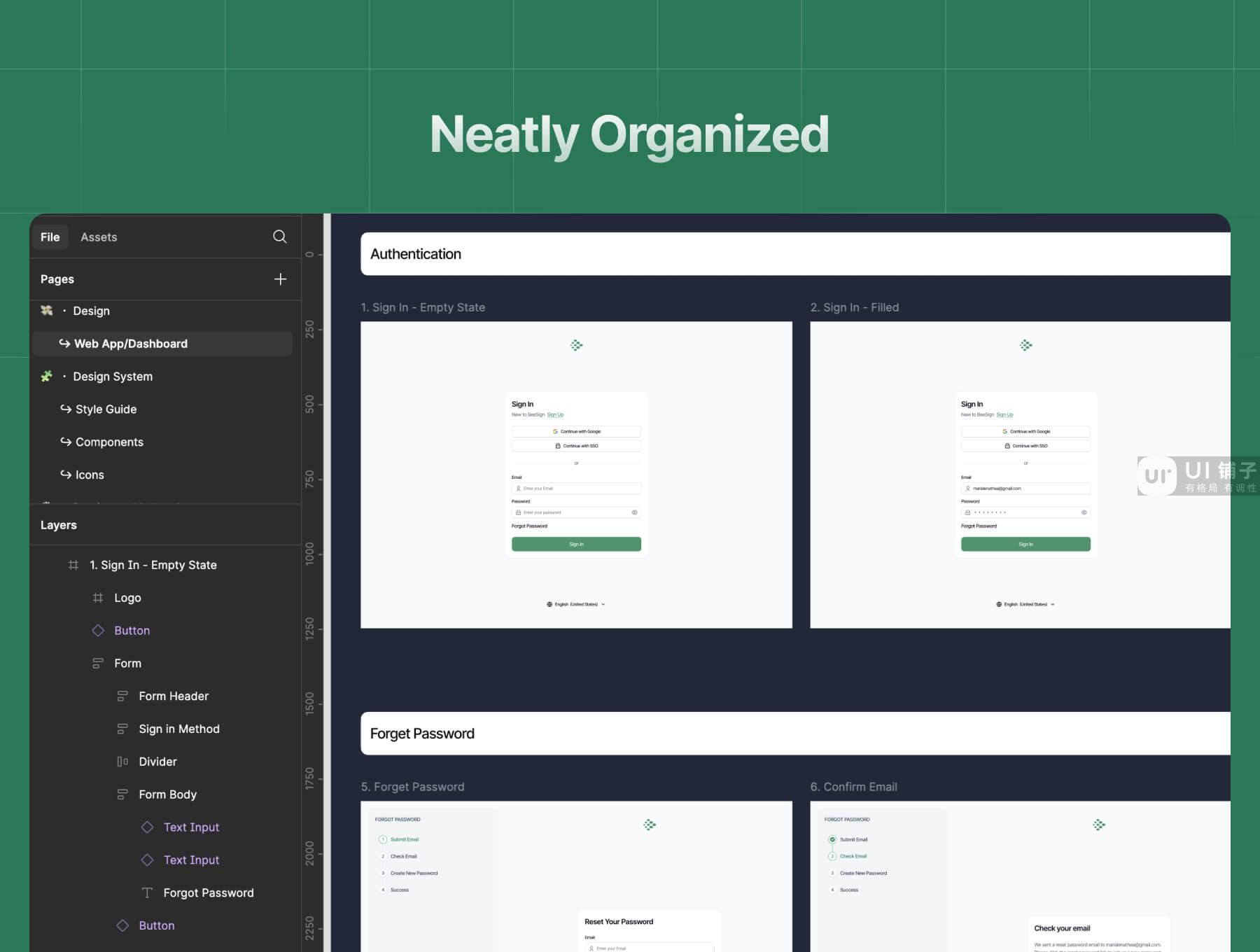The image size is (1260, 952).
Task: Click the component diamond icon beside top Button
Action: point(98,631)
